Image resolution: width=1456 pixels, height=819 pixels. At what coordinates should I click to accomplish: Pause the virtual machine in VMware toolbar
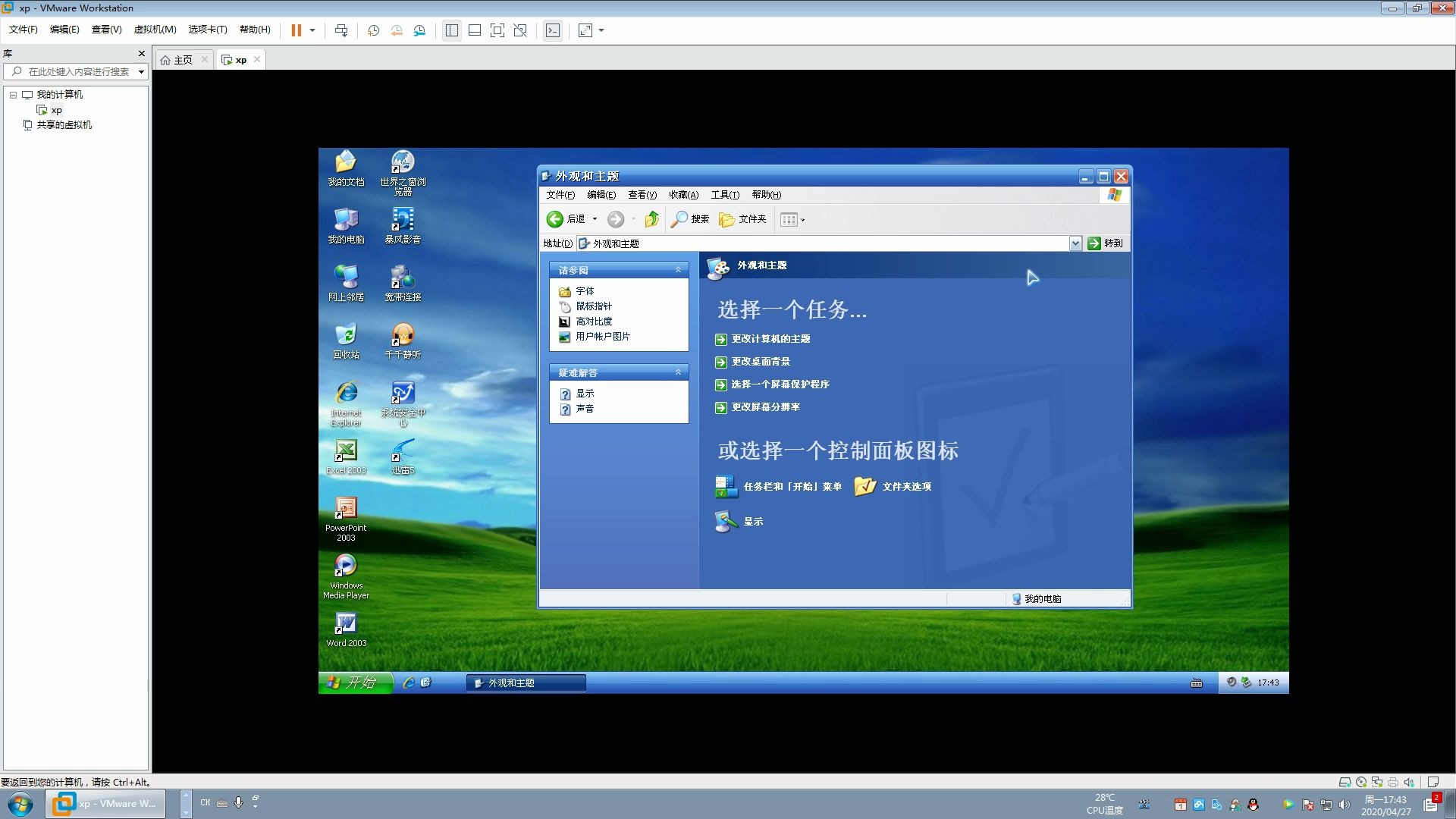click(297, 30)
